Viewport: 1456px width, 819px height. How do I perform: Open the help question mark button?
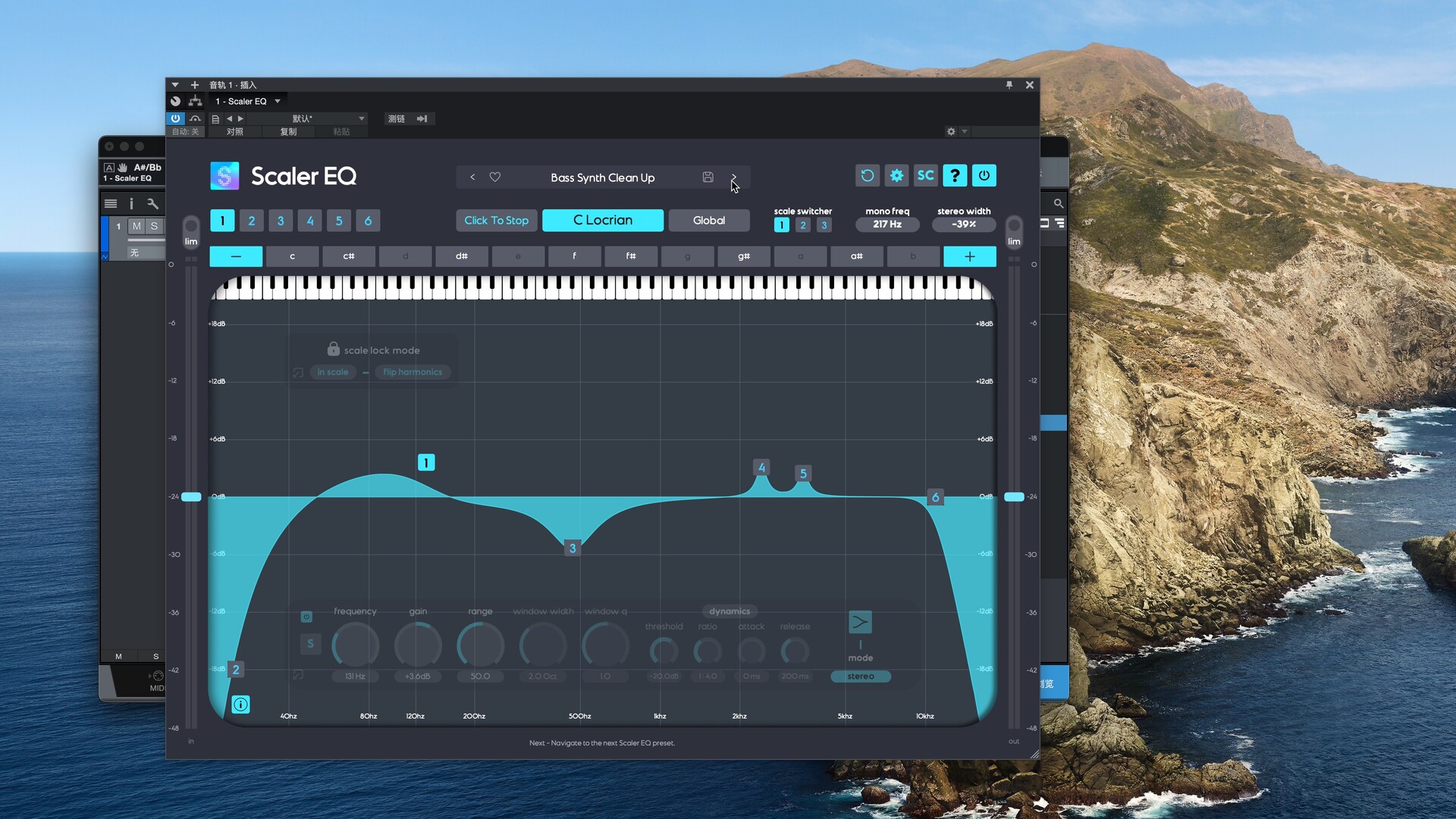click(x=955, y=175)
